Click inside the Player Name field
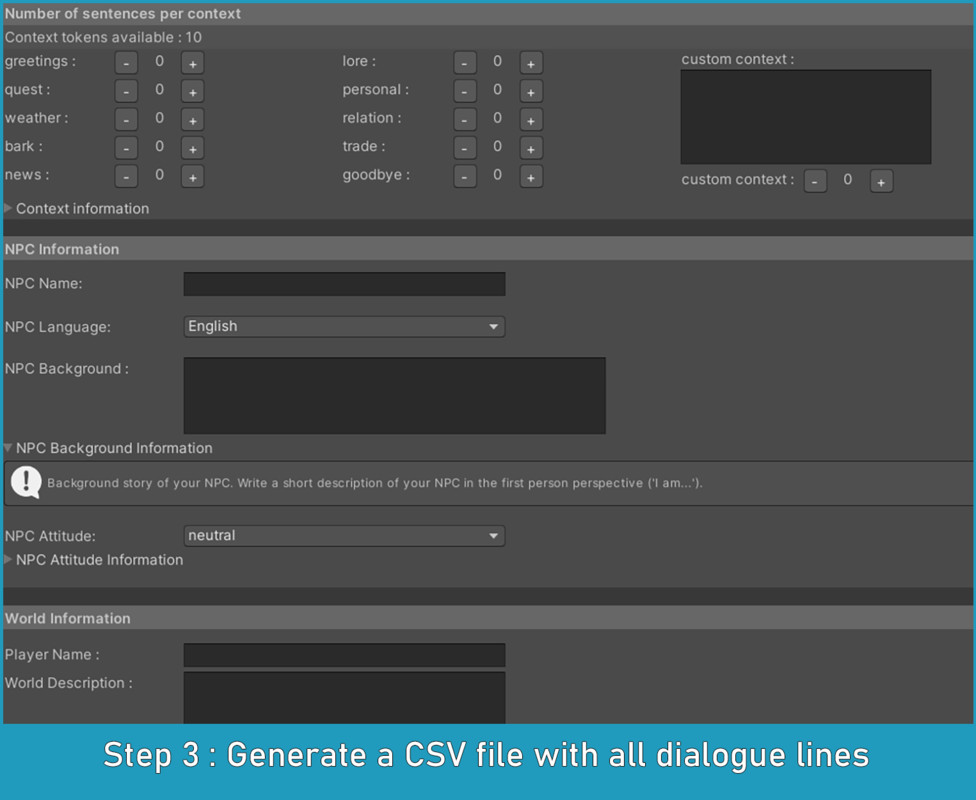 click(x=343, y=654)
